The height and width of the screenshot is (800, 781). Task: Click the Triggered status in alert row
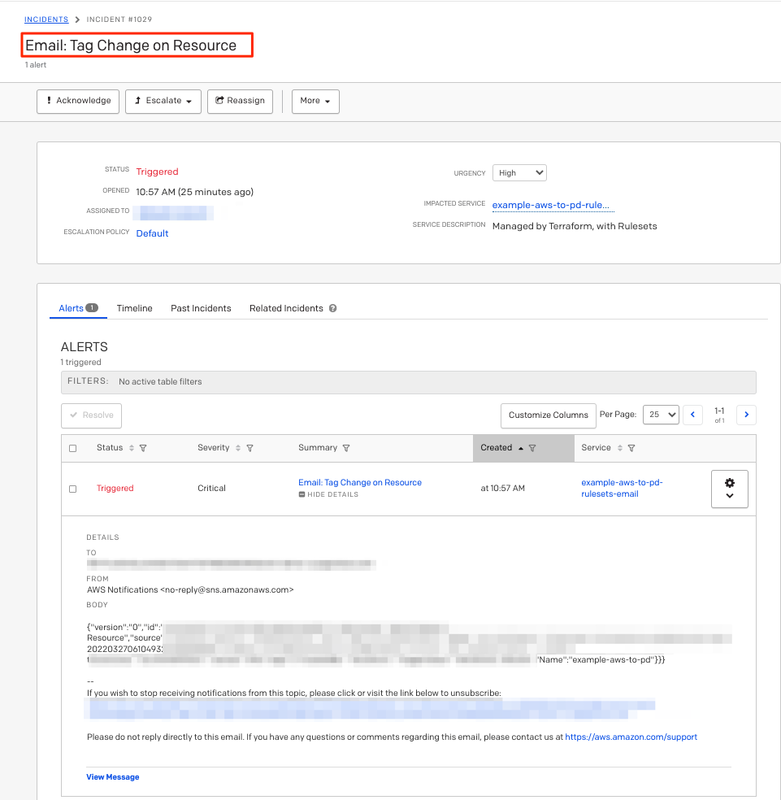[x=115, y=488]
